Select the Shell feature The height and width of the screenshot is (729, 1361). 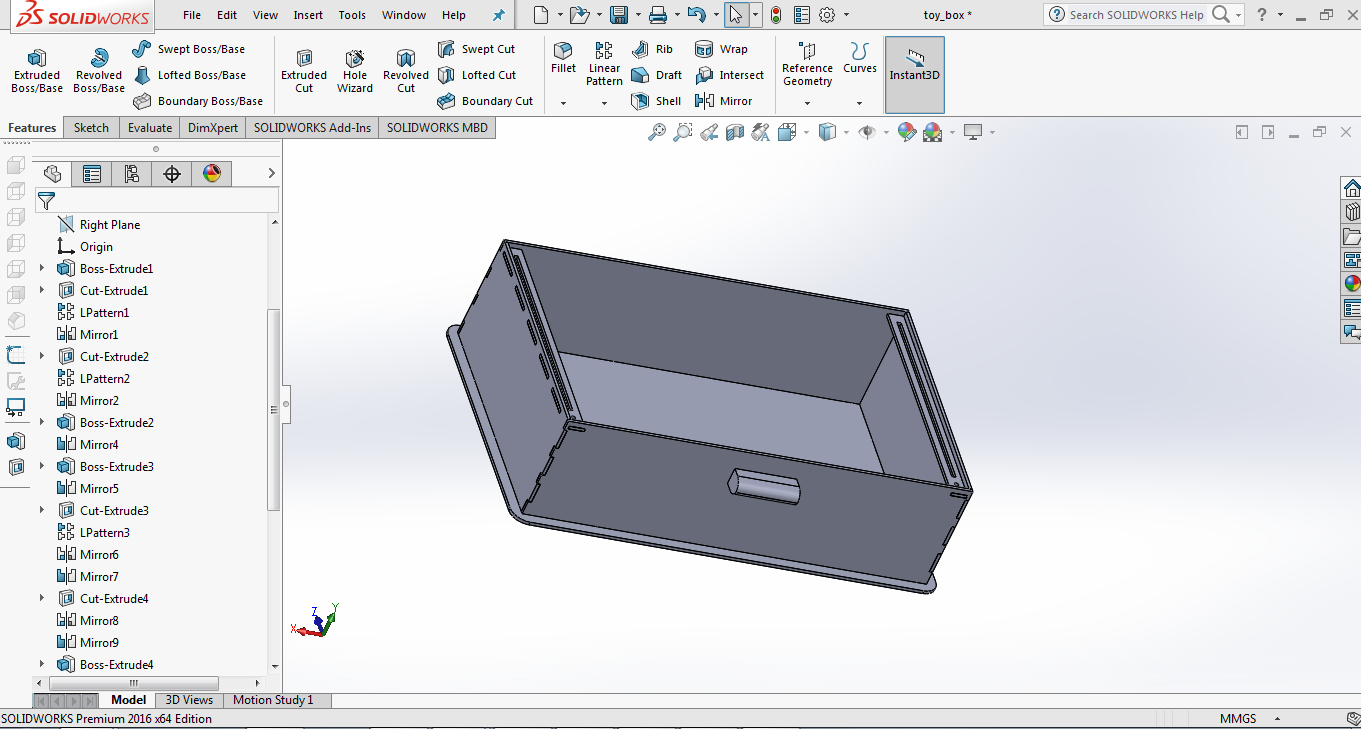(656, 101)
